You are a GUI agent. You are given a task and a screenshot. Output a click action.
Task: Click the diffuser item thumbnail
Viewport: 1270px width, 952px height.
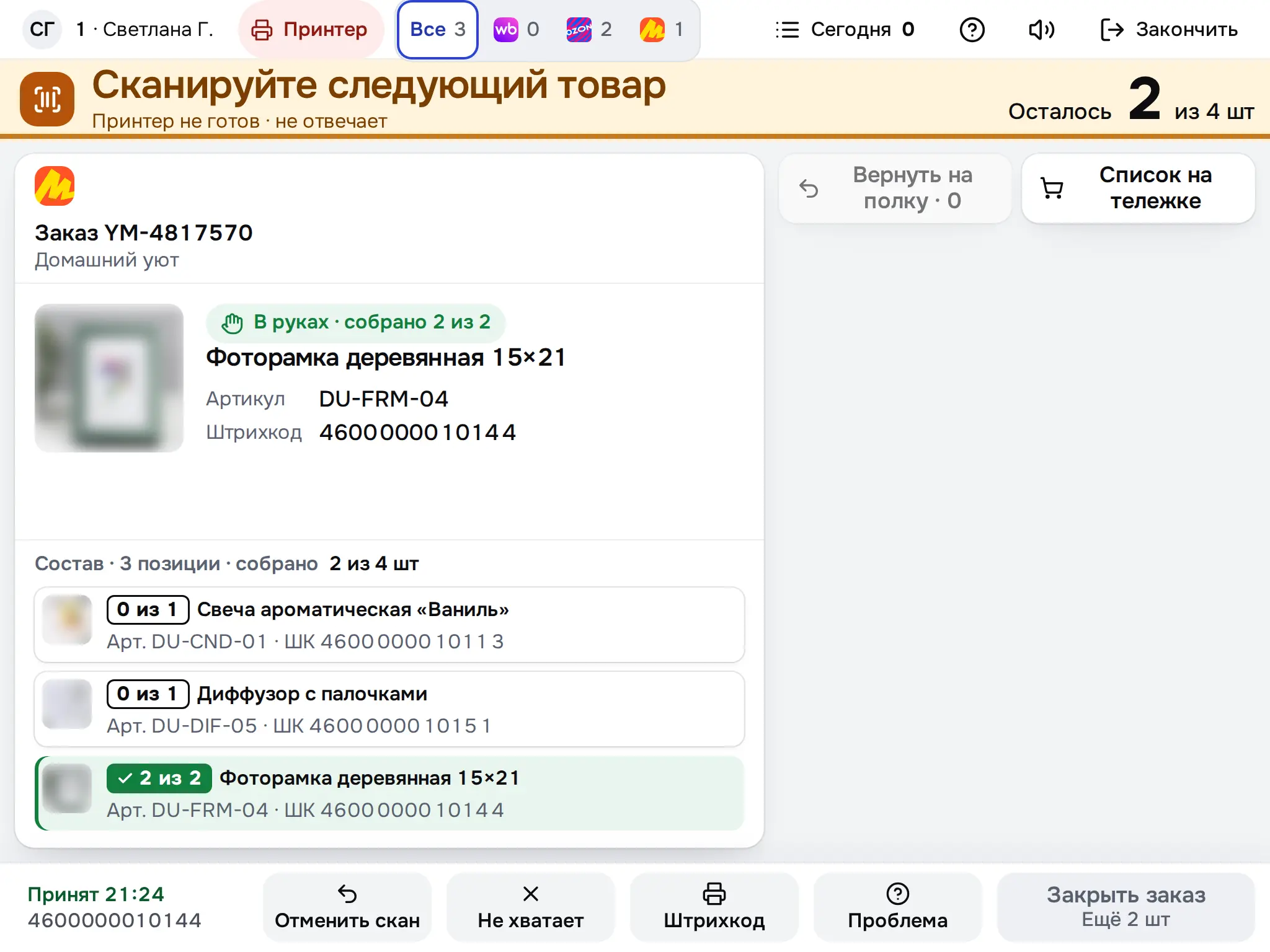[67, 704]
